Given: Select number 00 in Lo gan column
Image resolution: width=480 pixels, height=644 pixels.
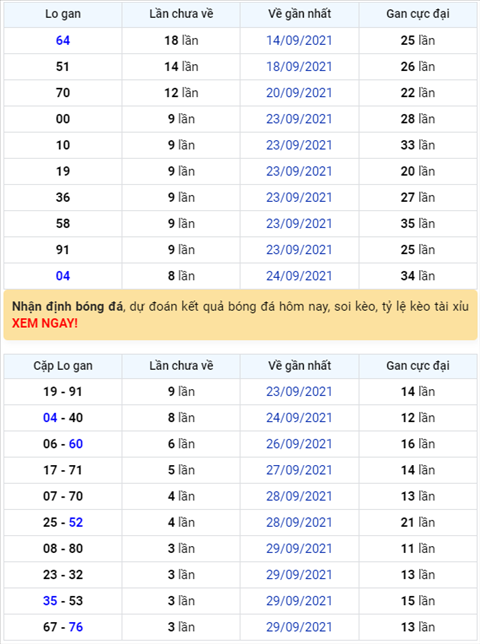Looking at the screenshot, I should [x=63, y=119].
